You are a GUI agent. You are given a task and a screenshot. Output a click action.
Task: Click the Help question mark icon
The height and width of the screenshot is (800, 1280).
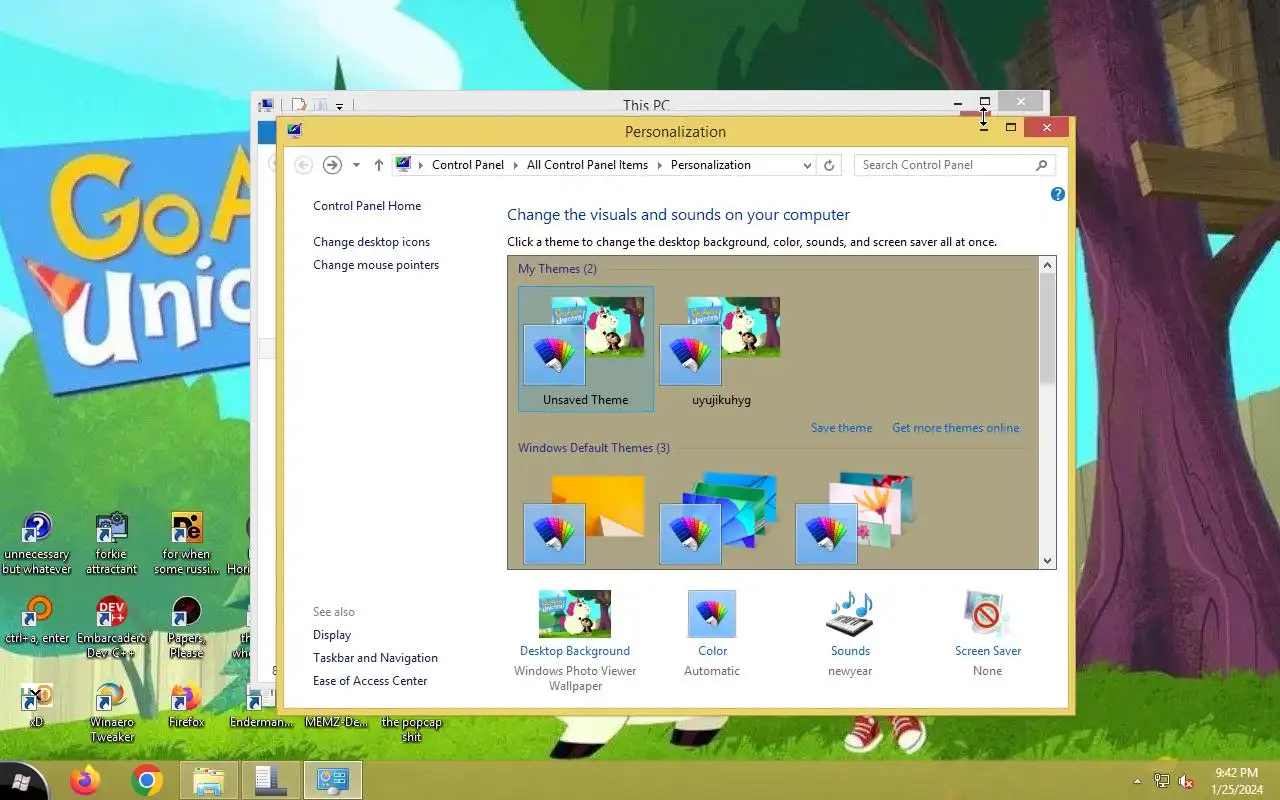[1058, 194]
